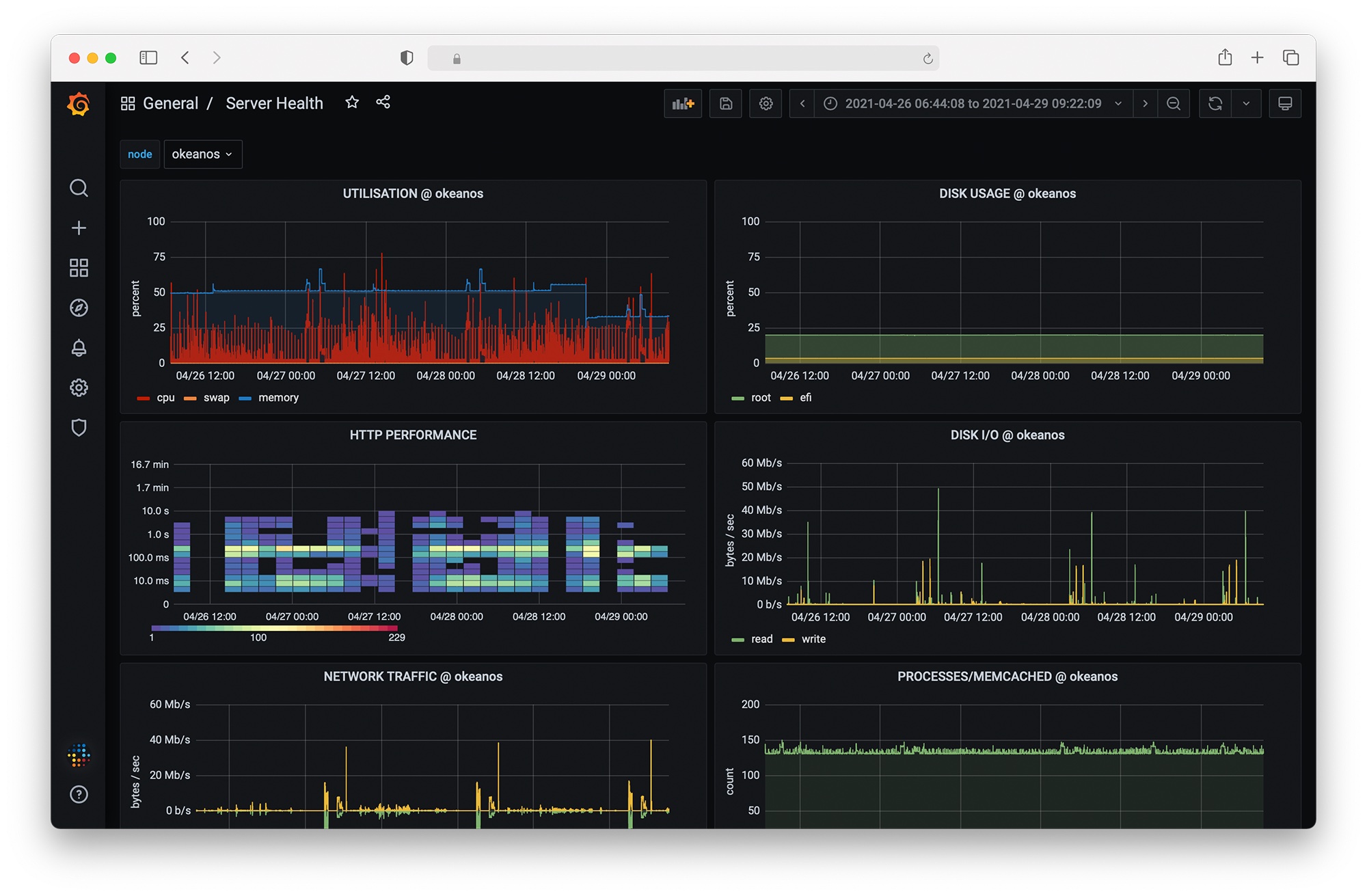Image resolution: width=1367 pixels, height=896 pixels.
Task: Open the NETWORK TRAFFIC @ okeanos panel menu
Action: pyautogui.click(x=413, y=676)
